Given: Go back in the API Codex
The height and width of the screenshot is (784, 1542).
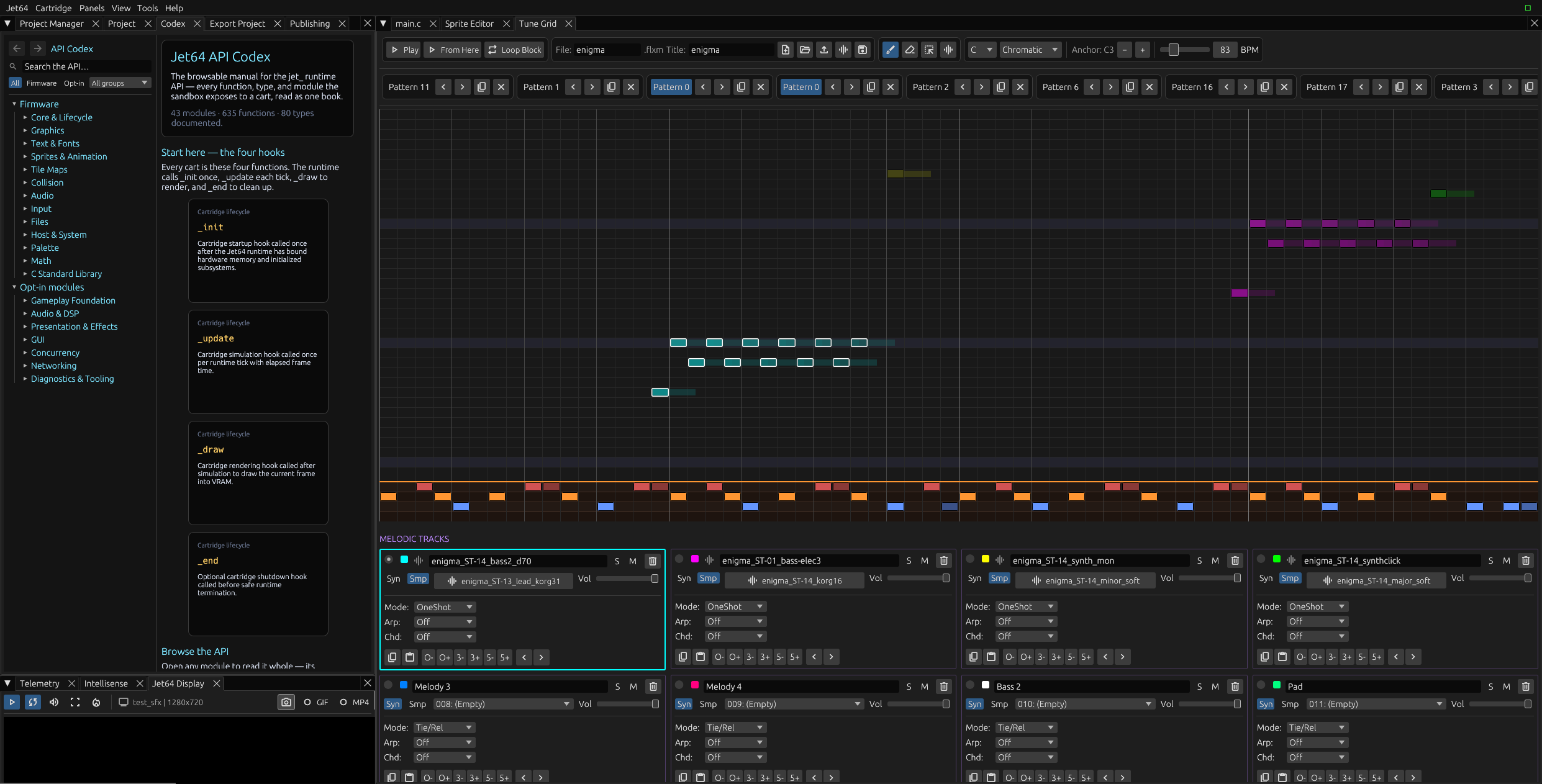Looking at the screenshot, I should 17,48.
